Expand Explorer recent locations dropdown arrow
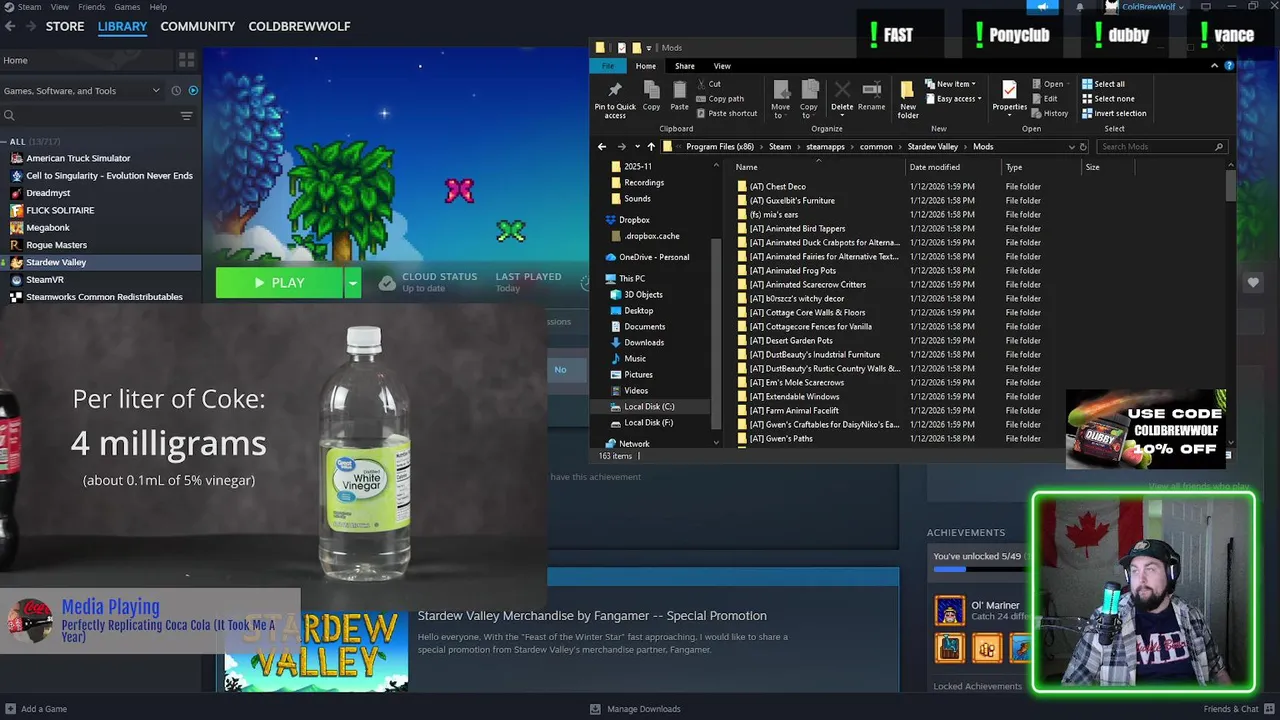 pyautogui.click(x=637, y=147)
